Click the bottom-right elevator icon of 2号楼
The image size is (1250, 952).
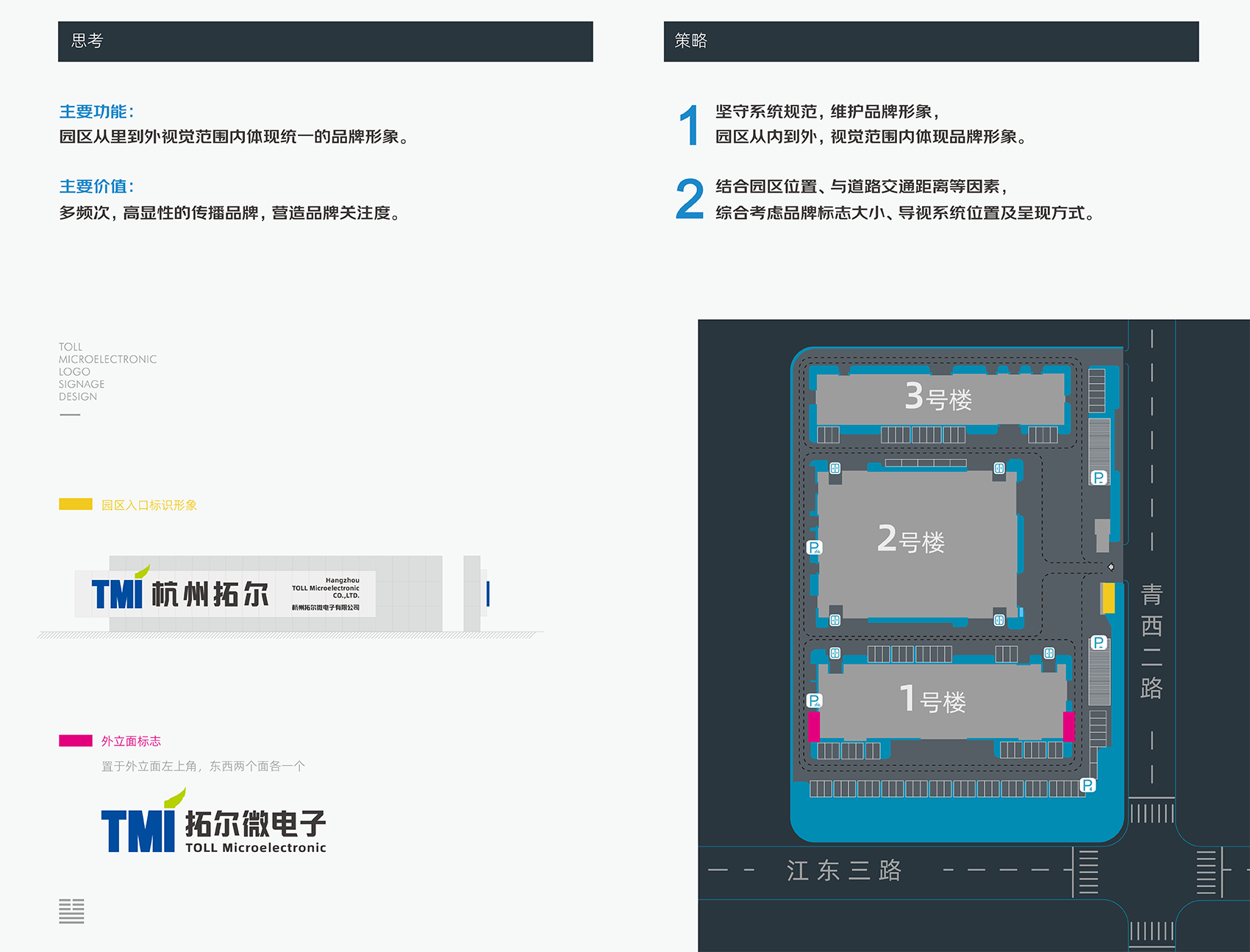click(x=999, y=620)
